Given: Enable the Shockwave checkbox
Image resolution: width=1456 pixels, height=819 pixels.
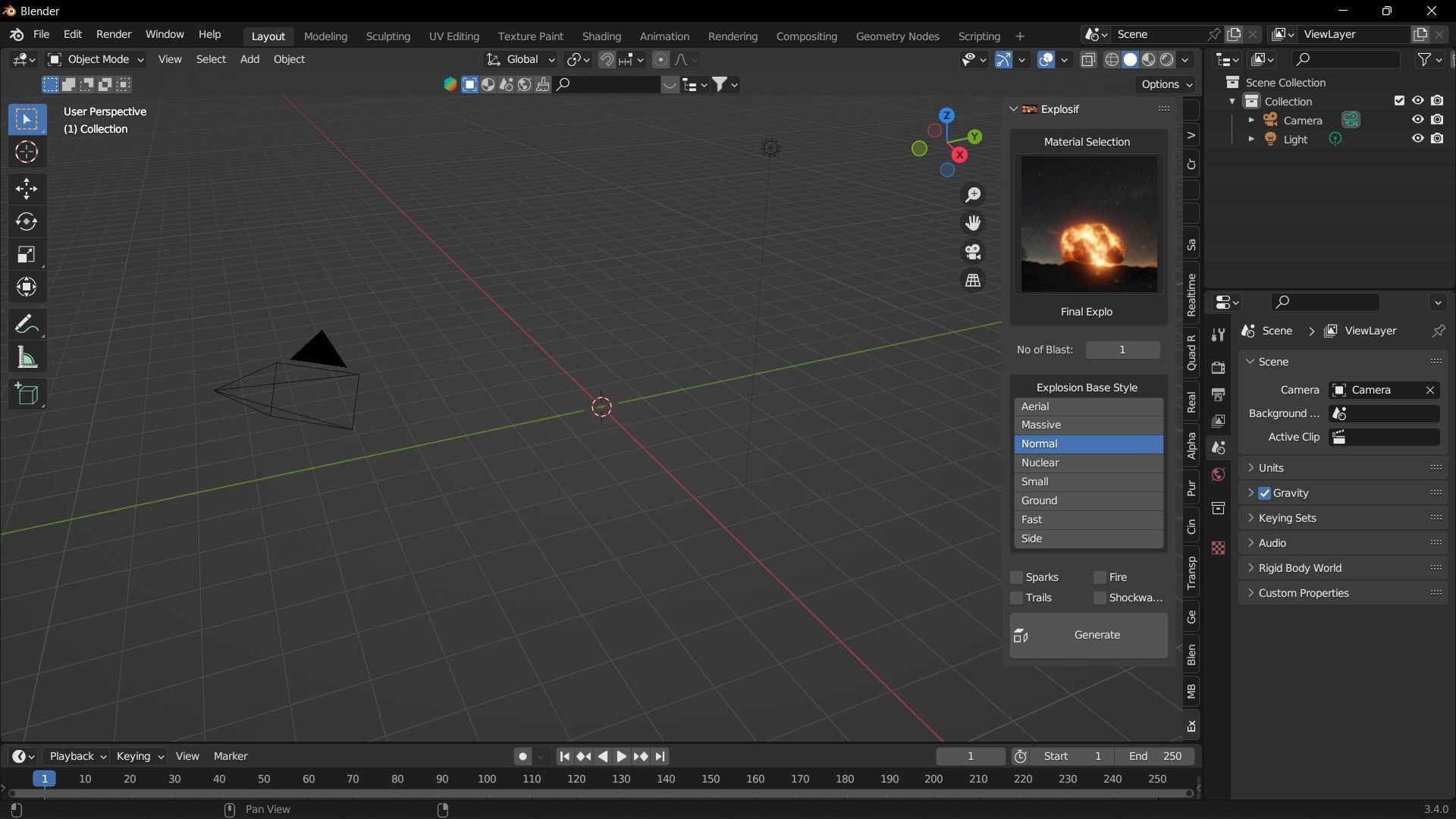Looking at the screenshot, I should (1100, 598).
